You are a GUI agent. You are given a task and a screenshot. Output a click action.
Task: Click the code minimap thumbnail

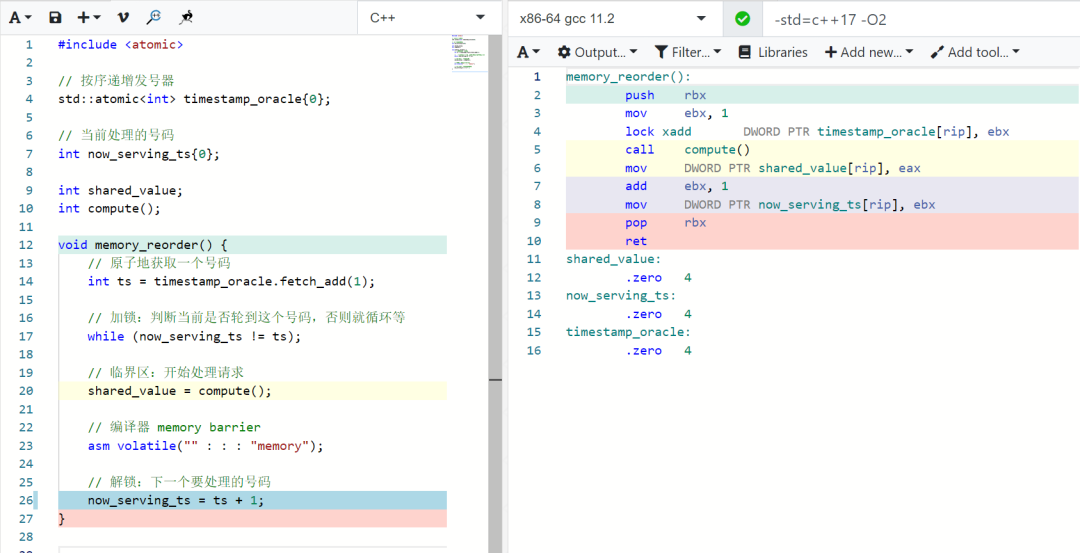(469, 54)
